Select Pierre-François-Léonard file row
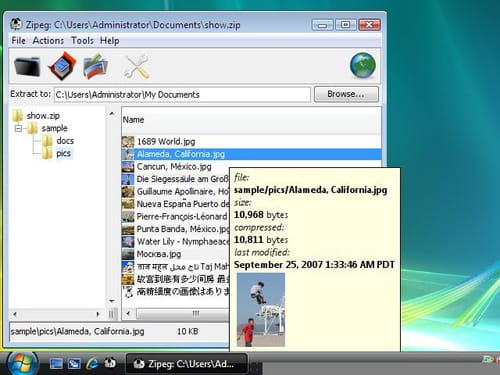This screenshot has height=375, width=500. (175, 216)
